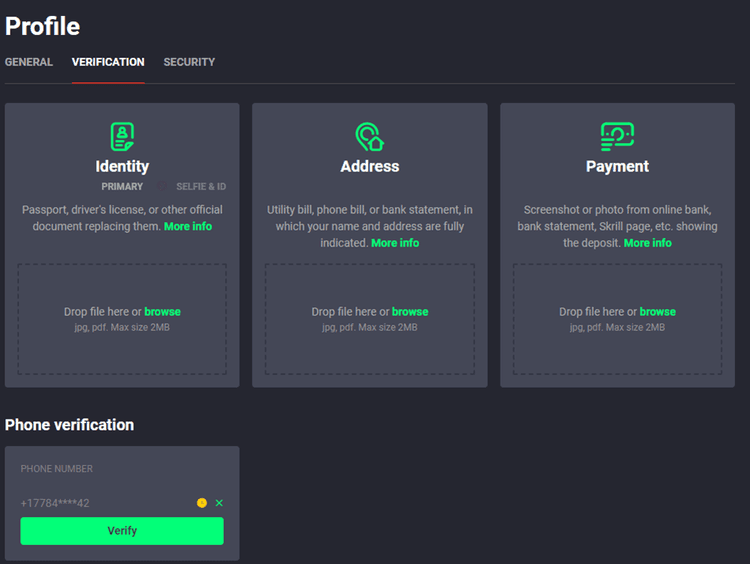750x564 pixels.
Task: Browse for an Address proof file
Action: 410,312
